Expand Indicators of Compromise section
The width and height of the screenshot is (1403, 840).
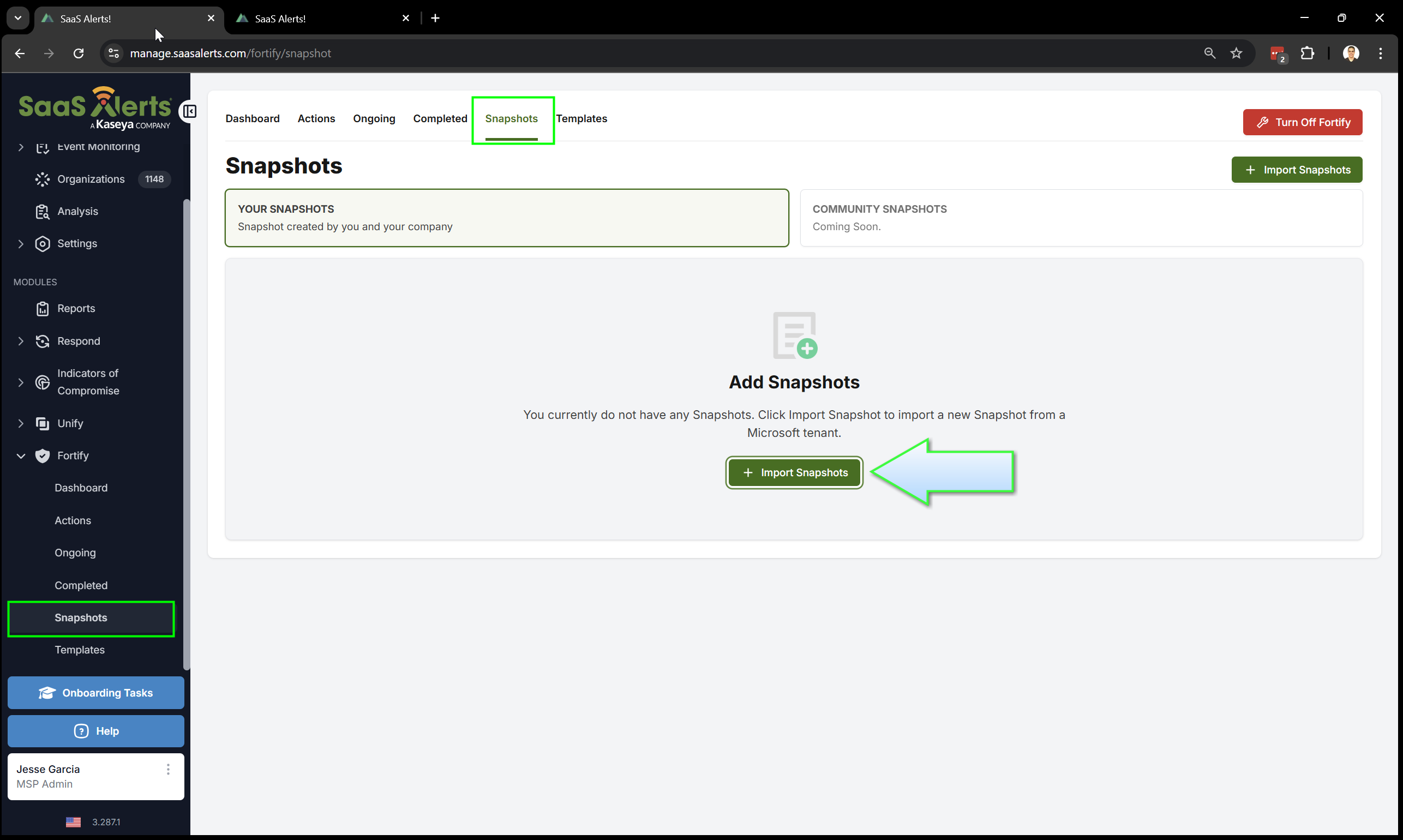click(x=21, y=383)
